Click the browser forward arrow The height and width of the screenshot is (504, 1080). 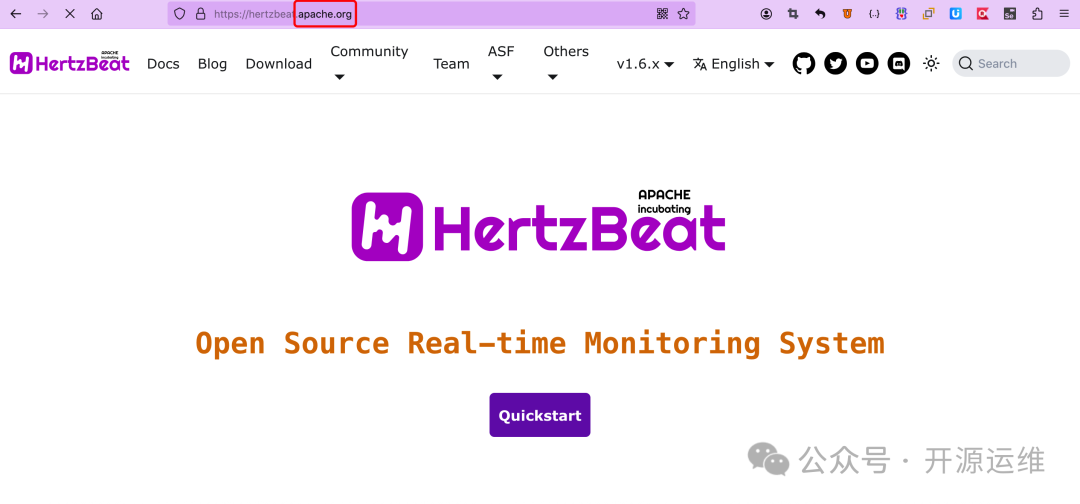pos(43,14)
